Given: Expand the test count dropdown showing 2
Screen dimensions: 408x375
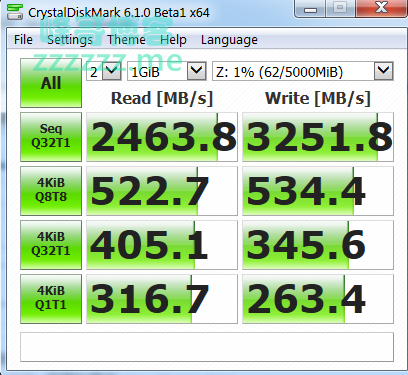Looking at the screenshot, I should [104, 71].
